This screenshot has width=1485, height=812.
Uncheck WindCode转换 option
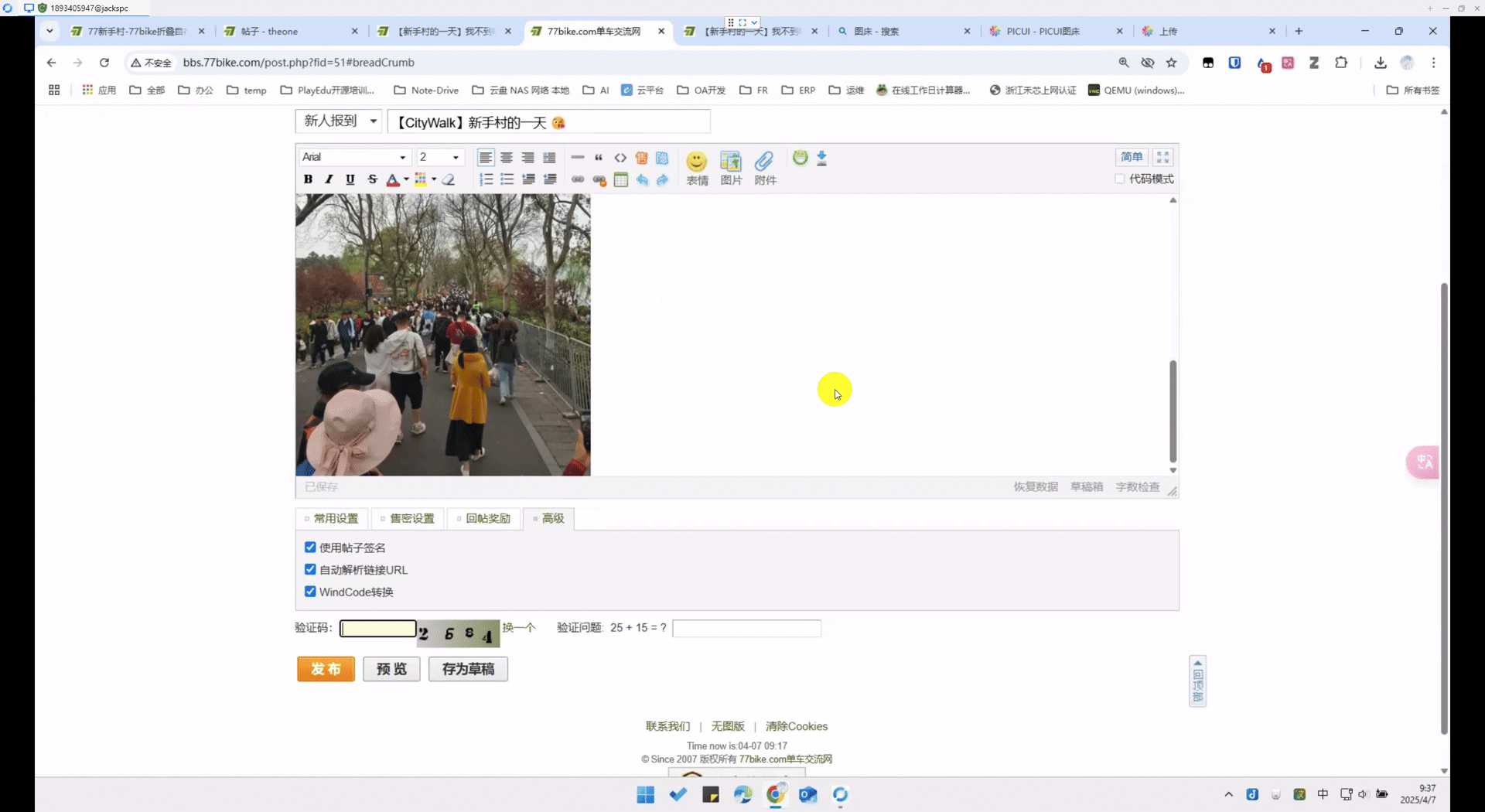pos(310,592)
